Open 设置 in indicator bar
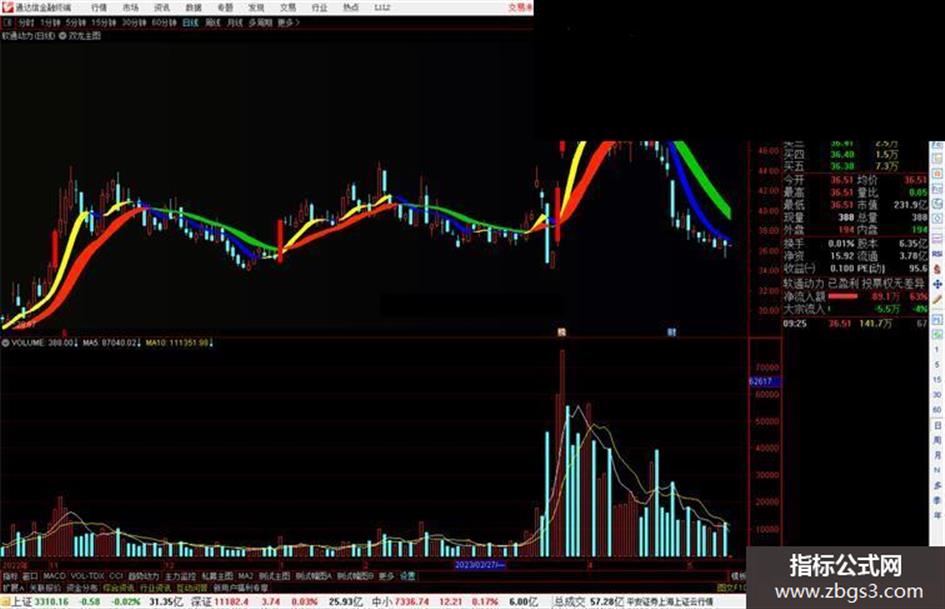This screenshot has height=609, width=945. coord(408,576)
